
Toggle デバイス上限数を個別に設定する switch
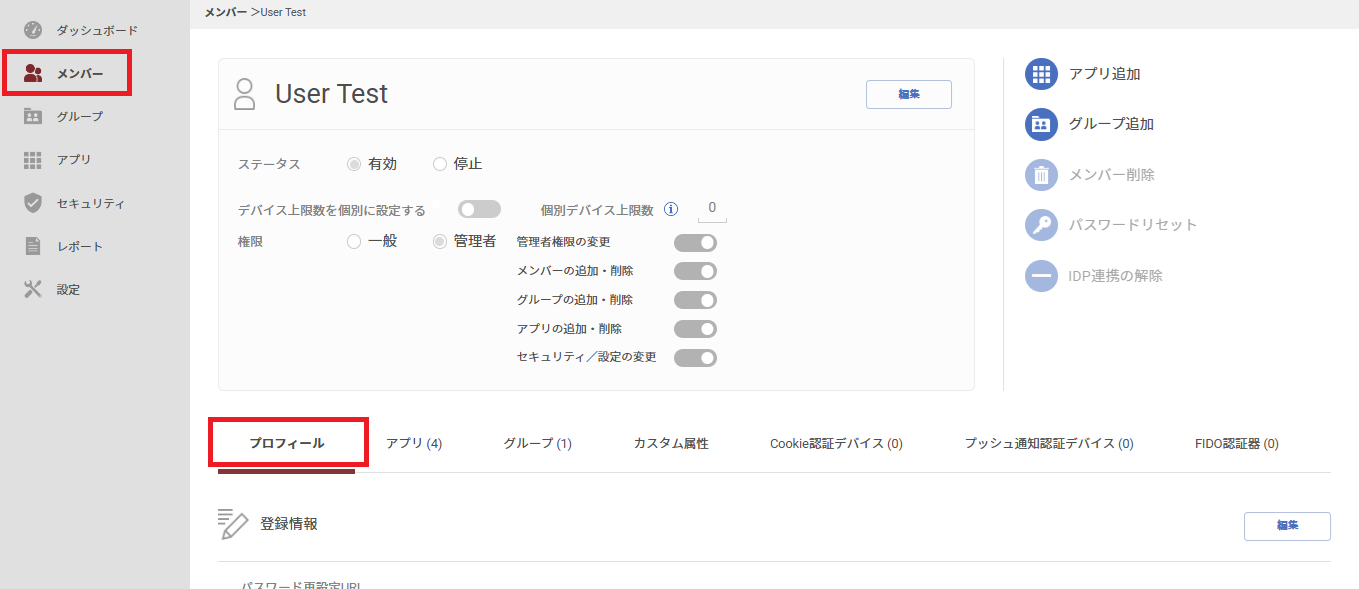coord(479,209)
